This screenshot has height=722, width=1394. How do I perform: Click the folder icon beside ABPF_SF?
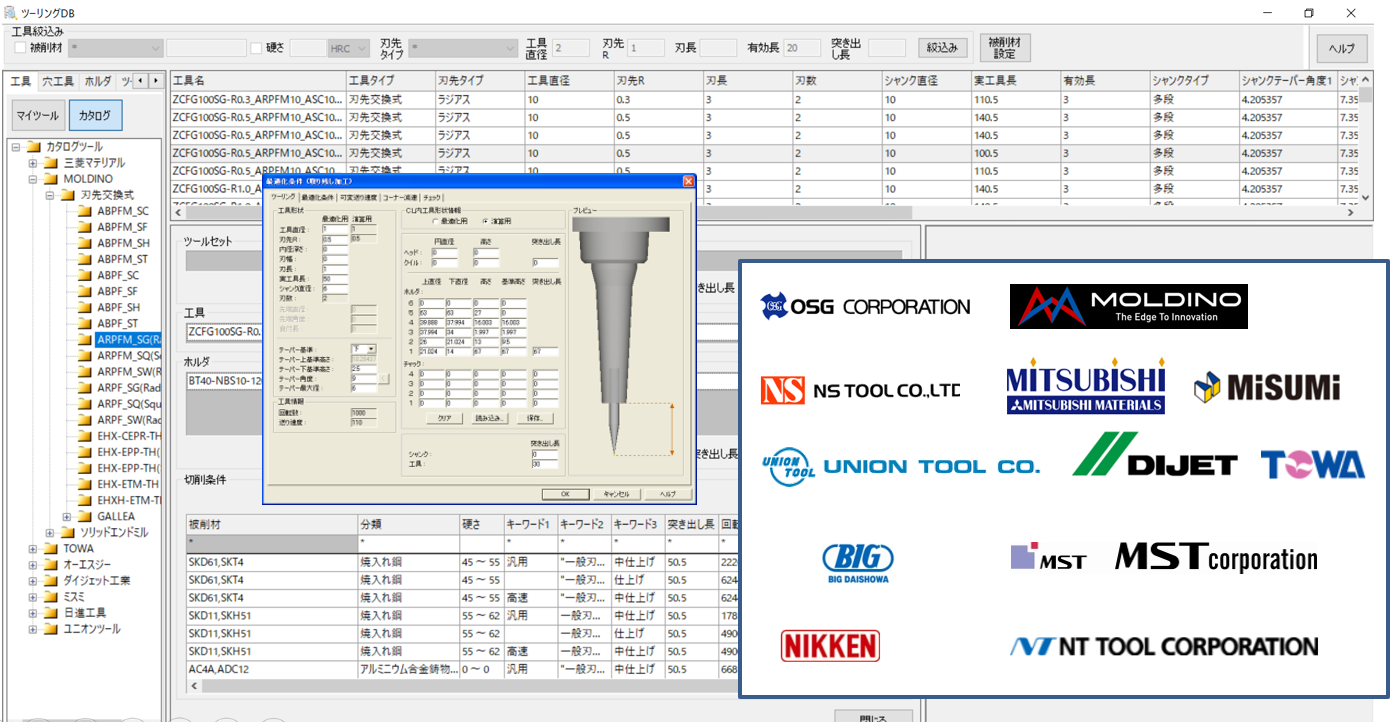pos(85,291)
